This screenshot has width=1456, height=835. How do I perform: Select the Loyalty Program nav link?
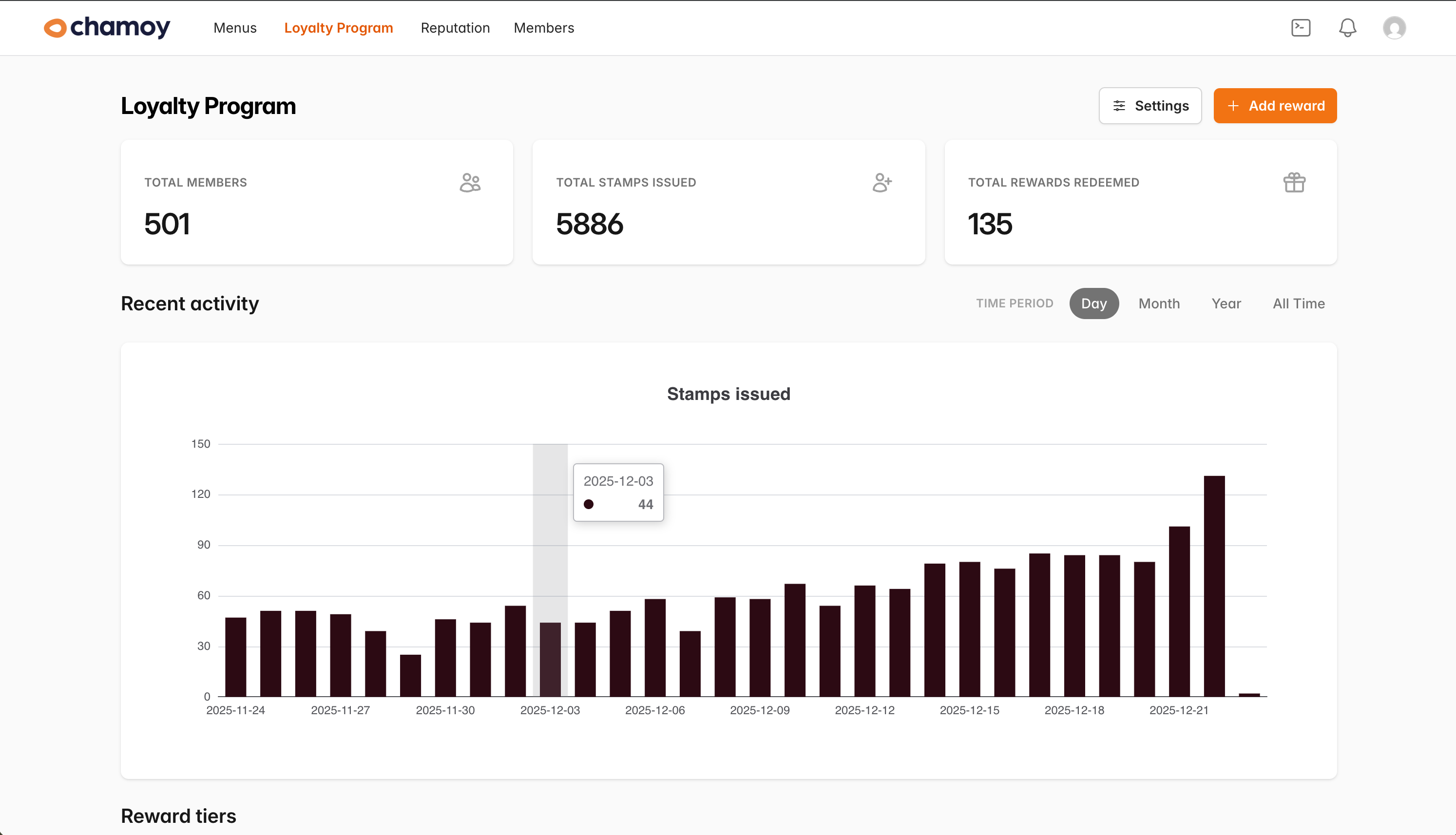[x=338, y=28]
